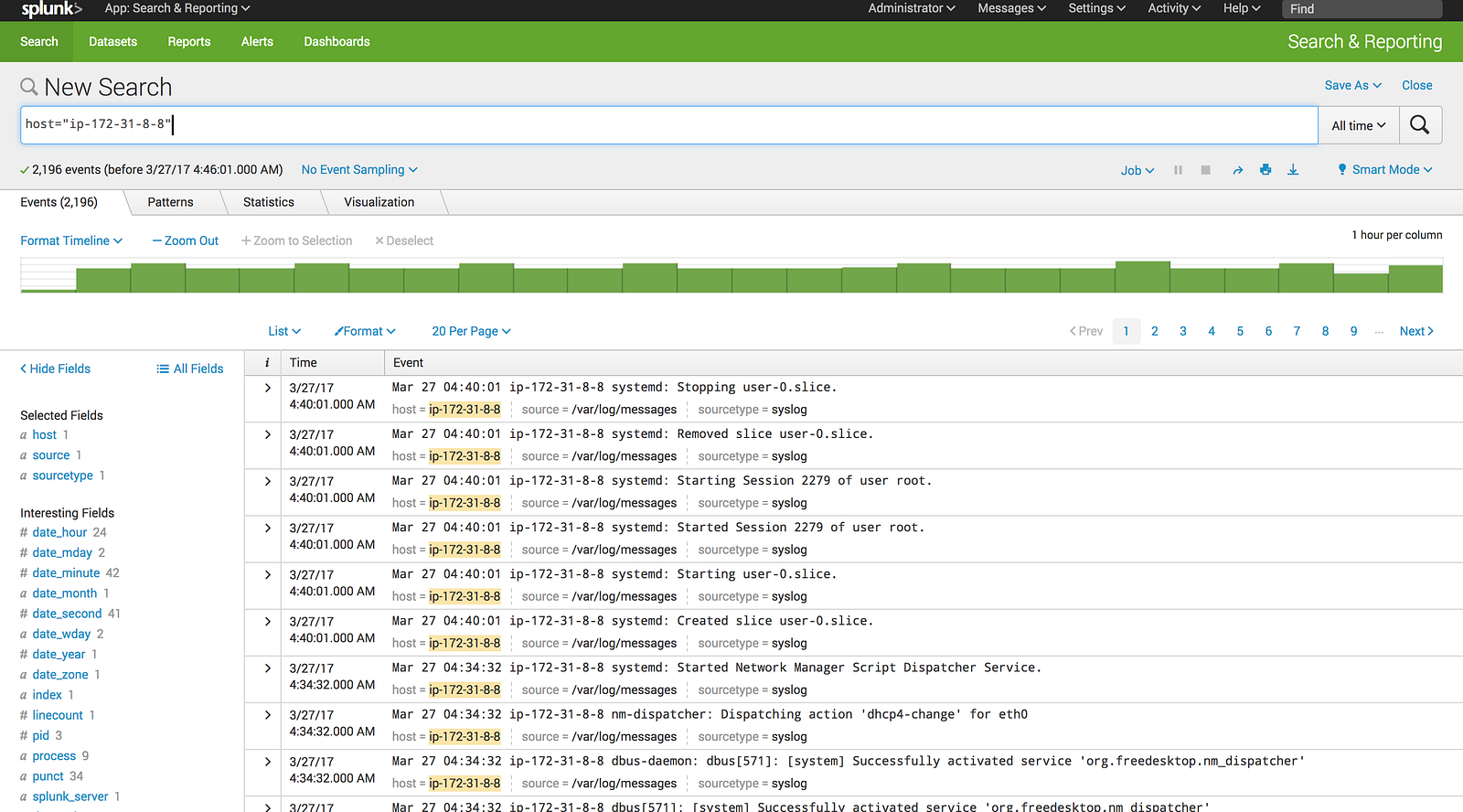Expand the Started Network Manager Script event
The image size is (1463, 812).
pos(268,668)
